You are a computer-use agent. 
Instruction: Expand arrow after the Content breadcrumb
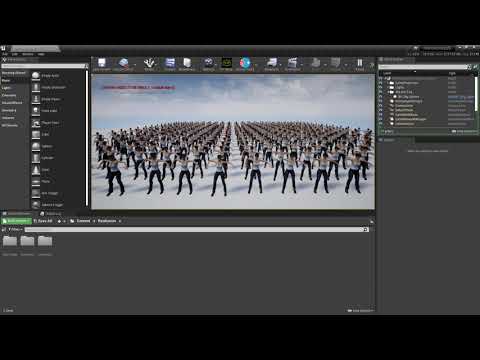(x=94, y=221)
